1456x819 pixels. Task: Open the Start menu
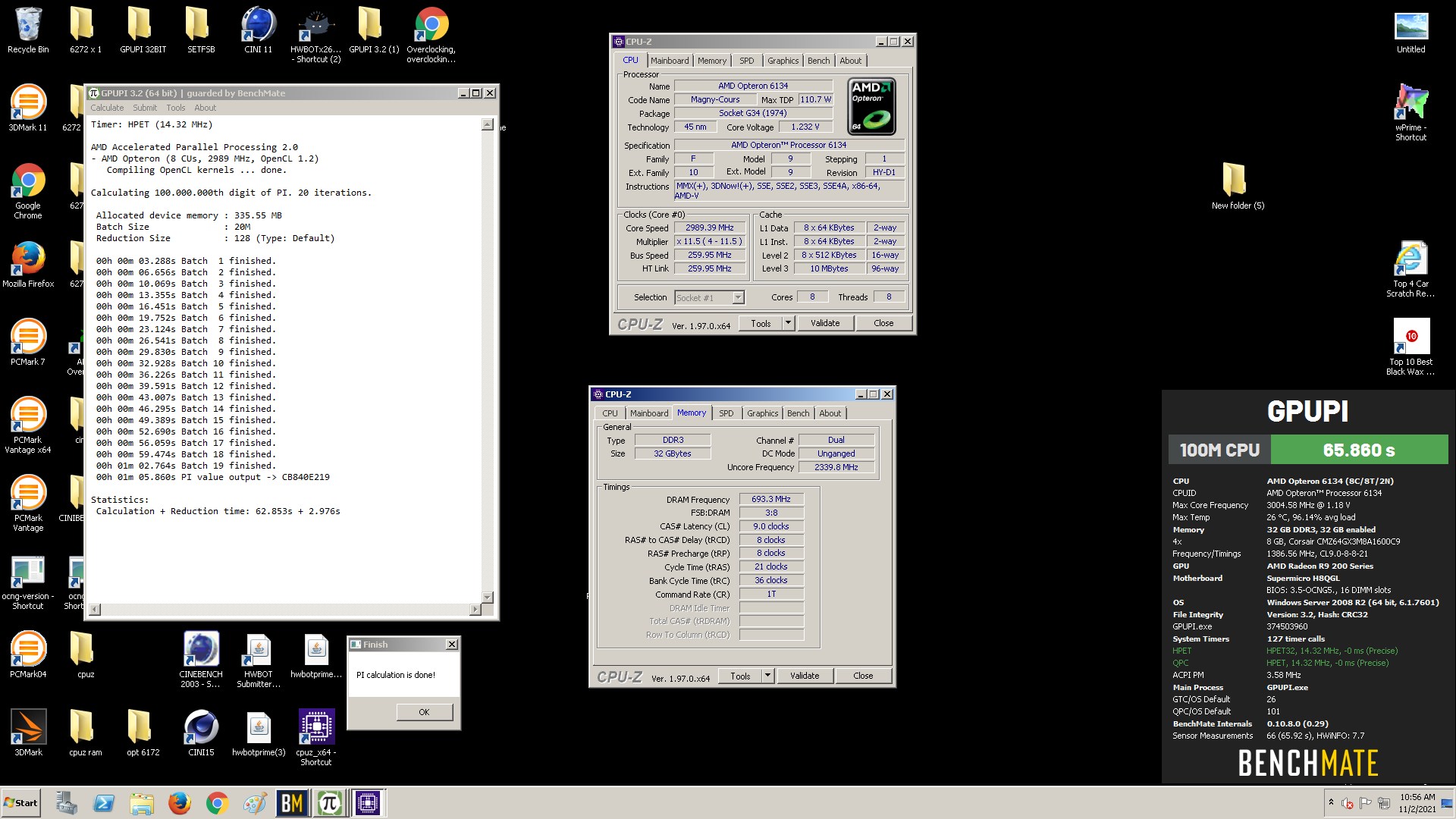click(x=21, y=803)
